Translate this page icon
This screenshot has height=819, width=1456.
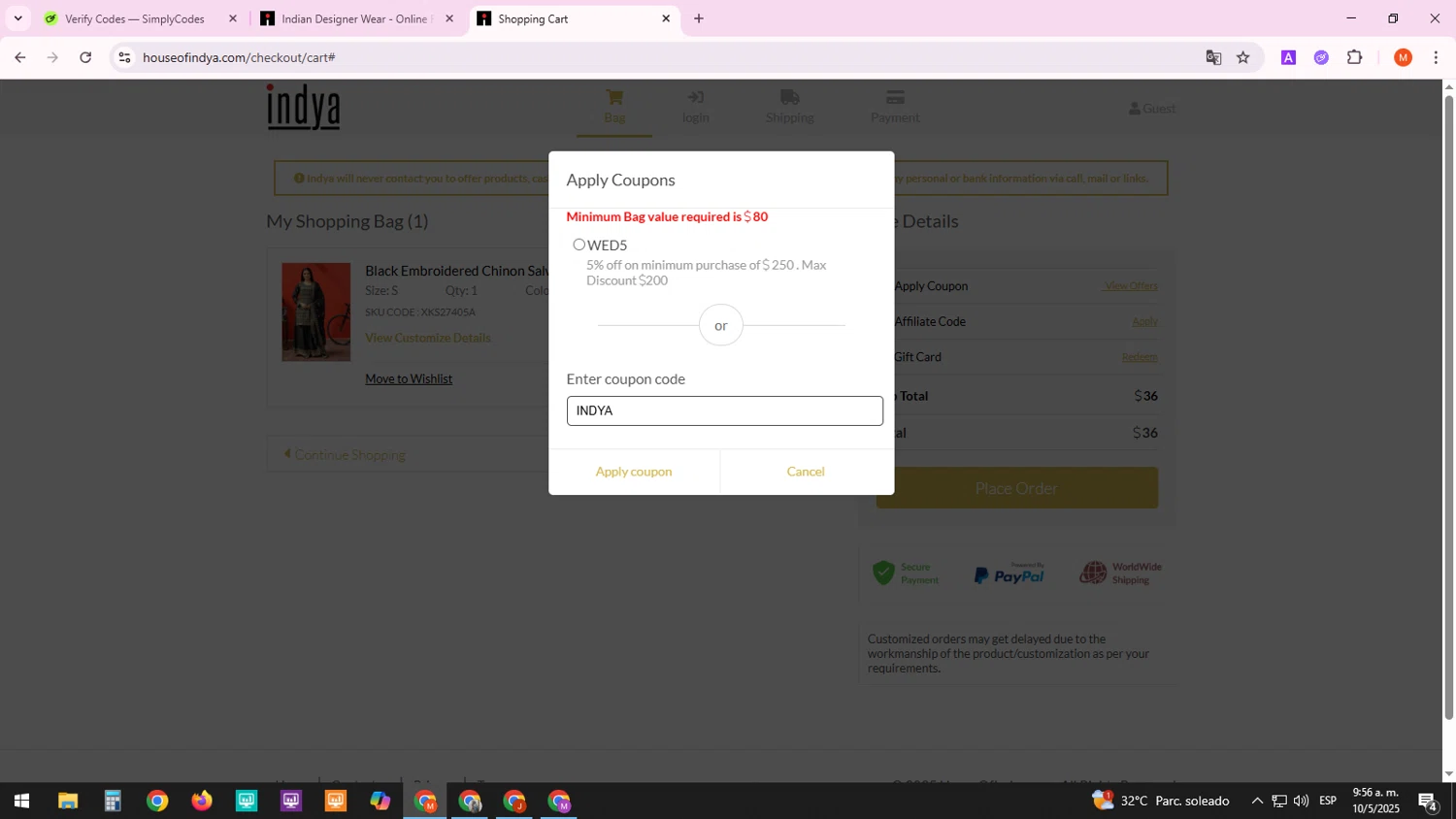[1213, 57]
